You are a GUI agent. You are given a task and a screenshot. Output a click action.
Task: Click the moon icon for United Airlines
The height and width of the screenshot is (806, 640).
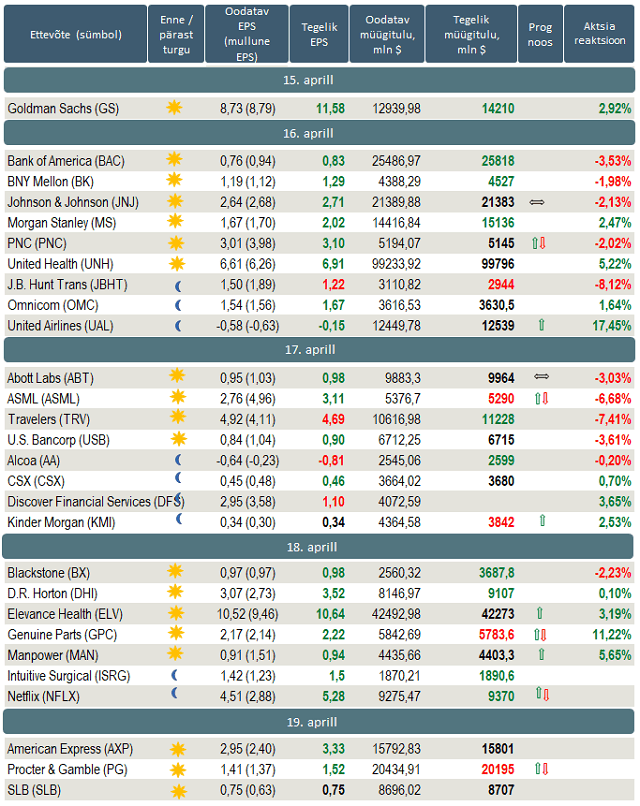[x=178, y=326]
